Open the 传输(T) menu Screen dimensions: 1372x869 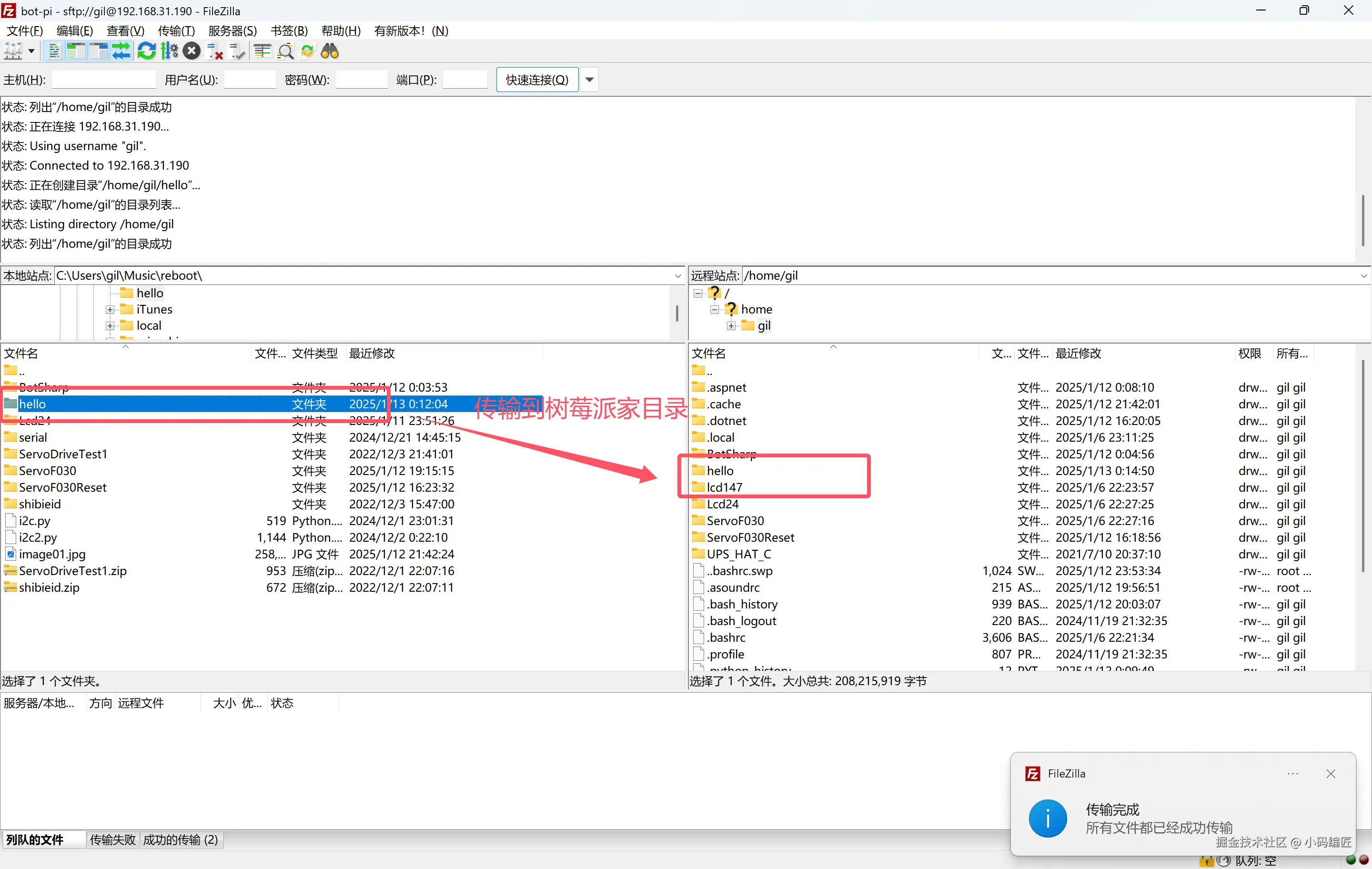175,31
